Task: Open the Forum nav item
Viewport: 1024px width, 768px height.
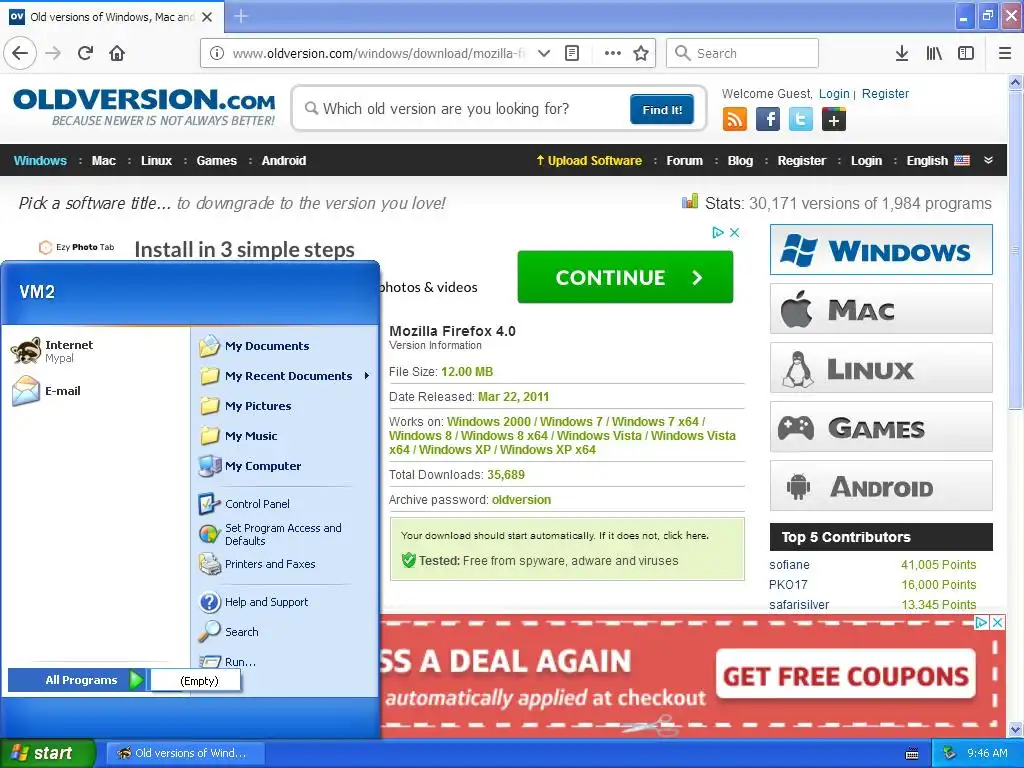Action: click(x=684, y=161)
